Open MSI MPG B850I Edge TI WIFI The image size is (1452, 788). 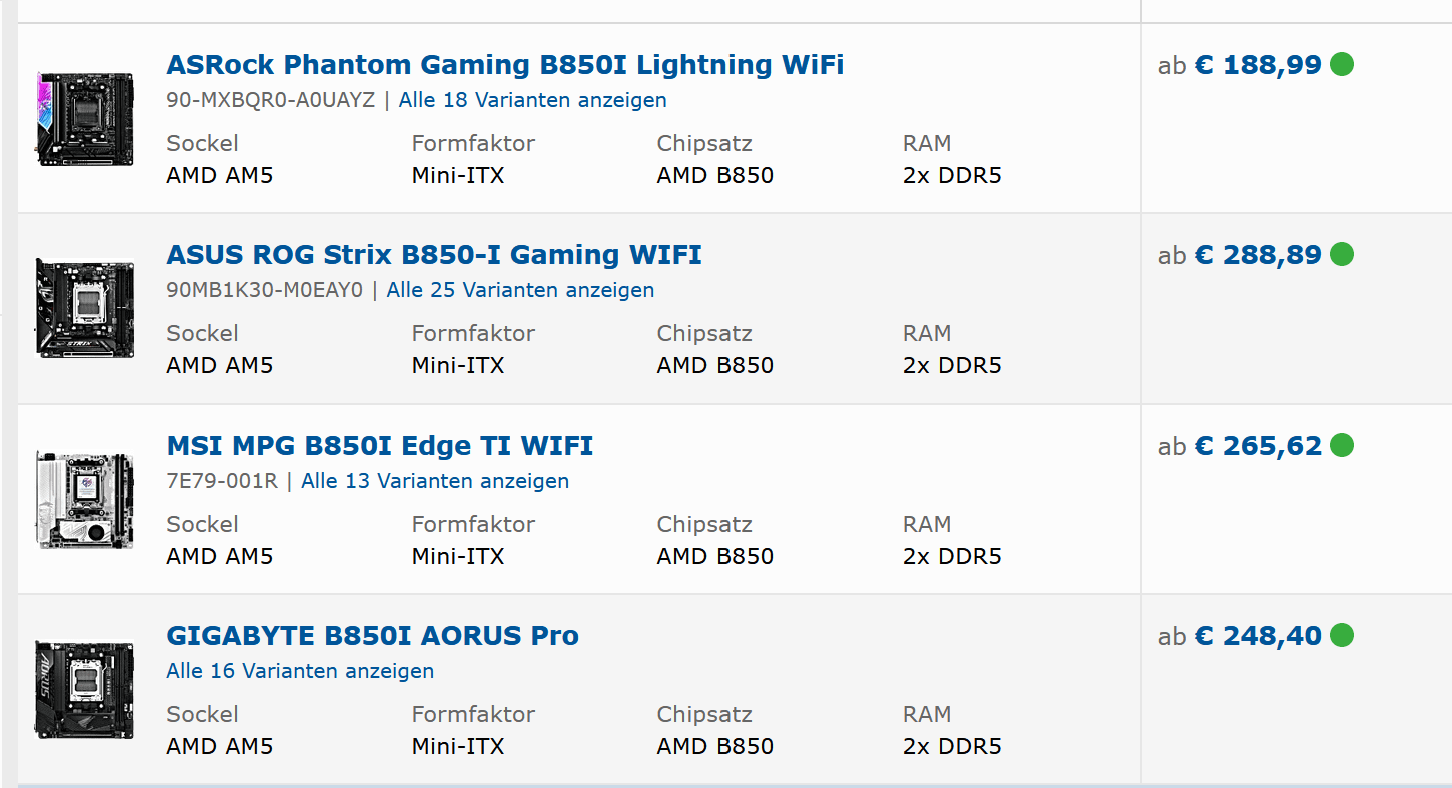tap(380, 445)
